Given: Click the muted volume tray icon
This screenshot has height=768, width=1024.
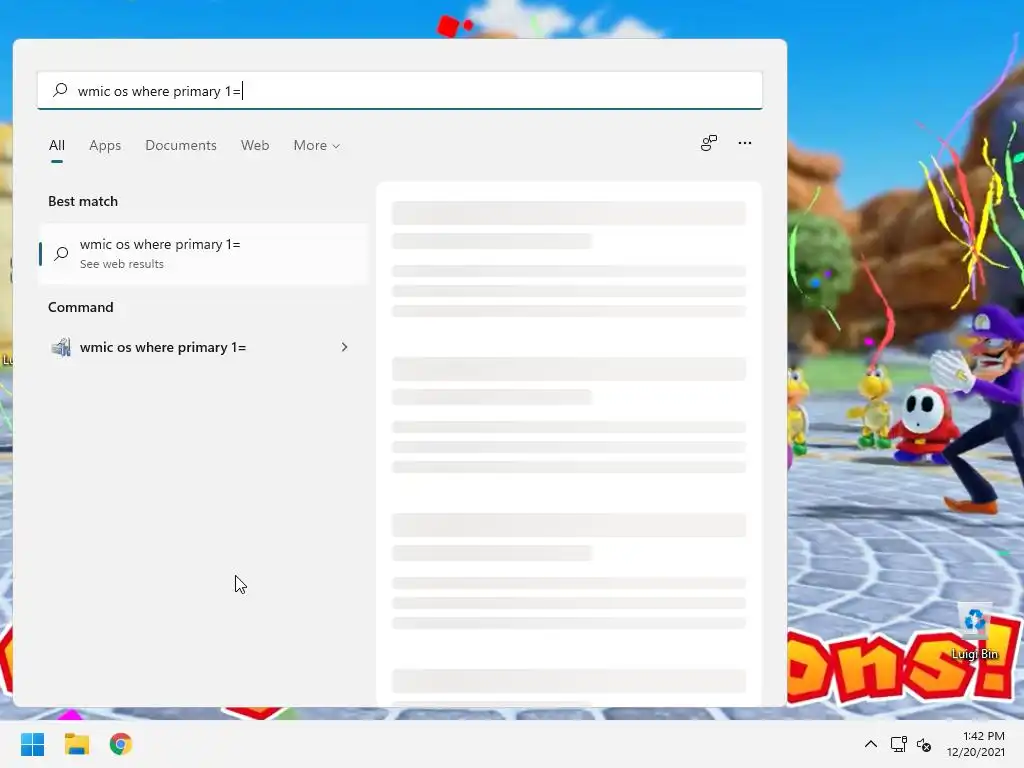Looking at the screenshot, I should click(923, 744).
